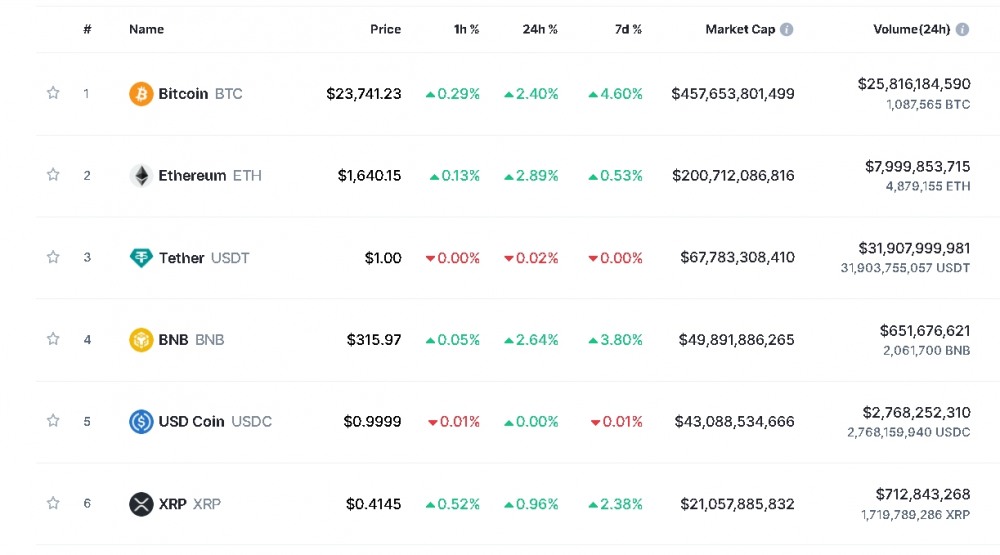Image resolution: width=1000 pixels, height=555 pixels.
Task: Sort by the # rank column header
Action: (x=87, y=29)
